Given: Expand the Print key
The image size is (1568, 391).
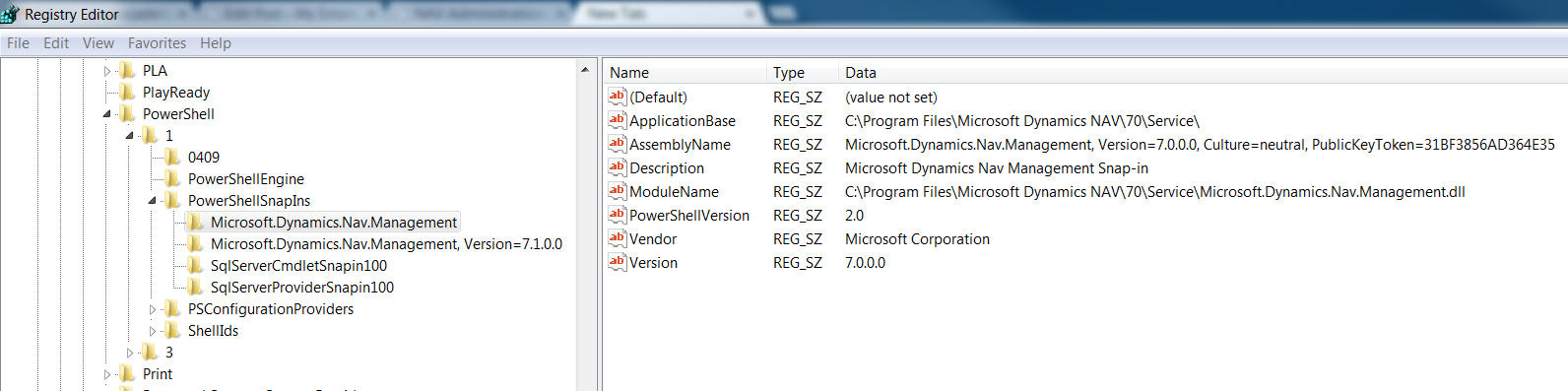Looking at the screenshot, I should tap(107, 374).
